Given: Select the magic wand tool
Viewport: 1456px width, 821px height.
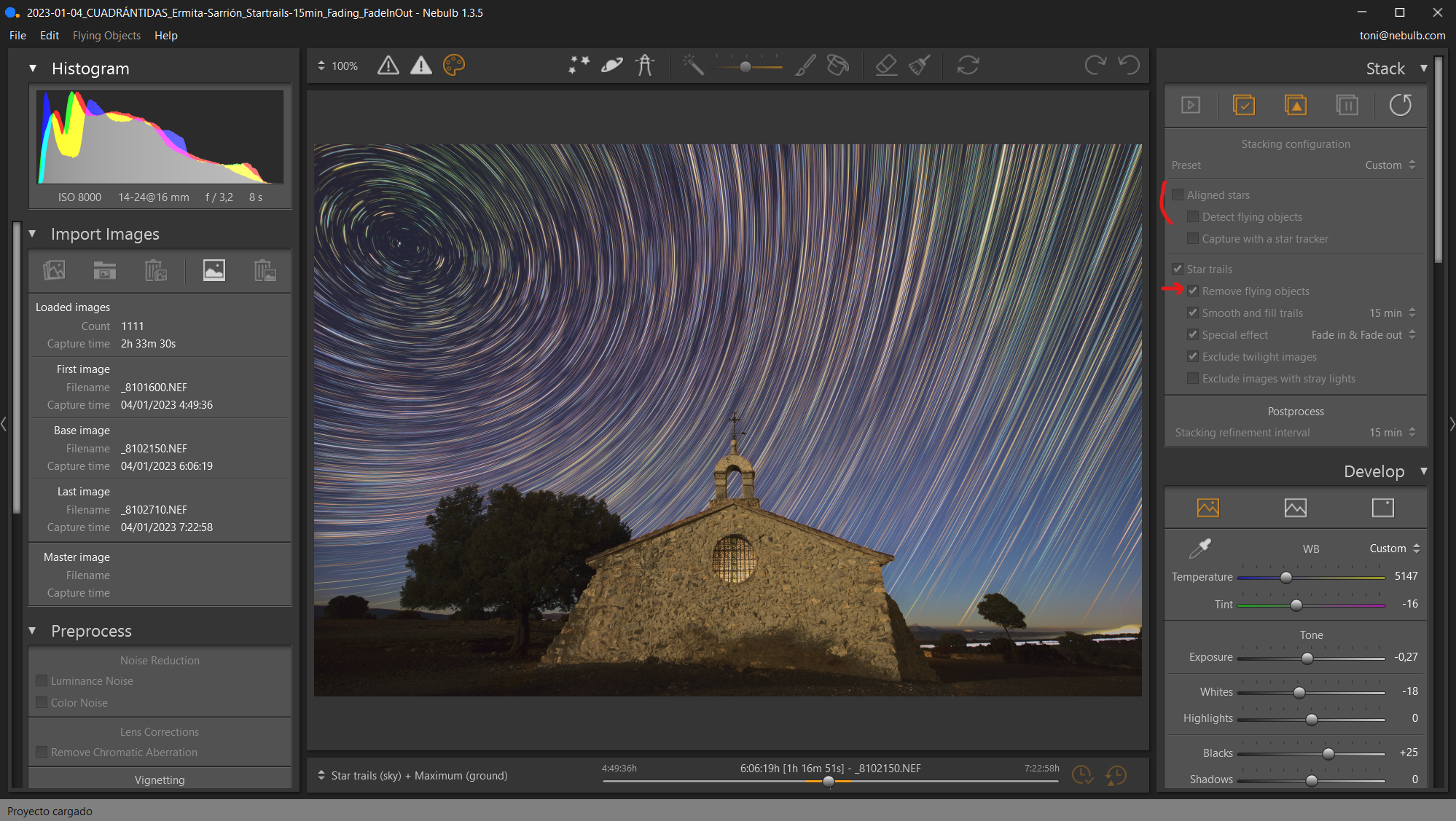Looking at the screenshot, I should (693, 66).
